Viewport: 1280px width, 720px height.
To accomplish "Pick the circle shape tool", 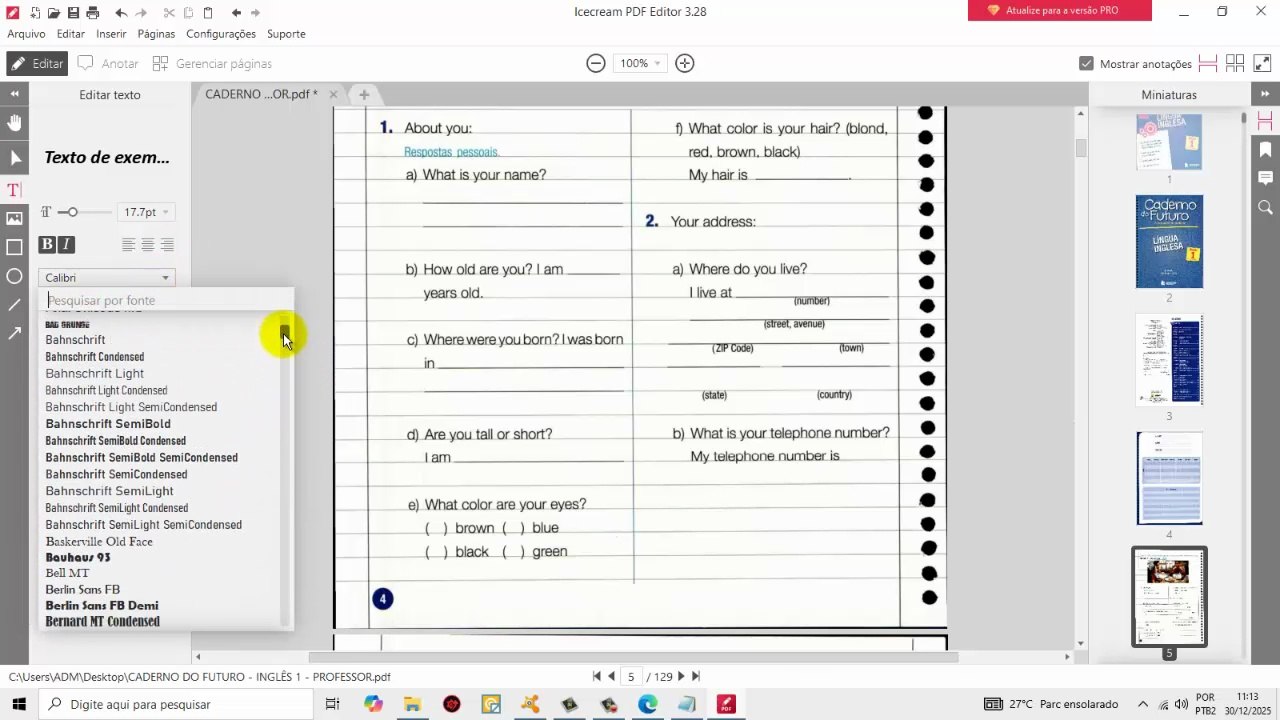I will [14, 276].
